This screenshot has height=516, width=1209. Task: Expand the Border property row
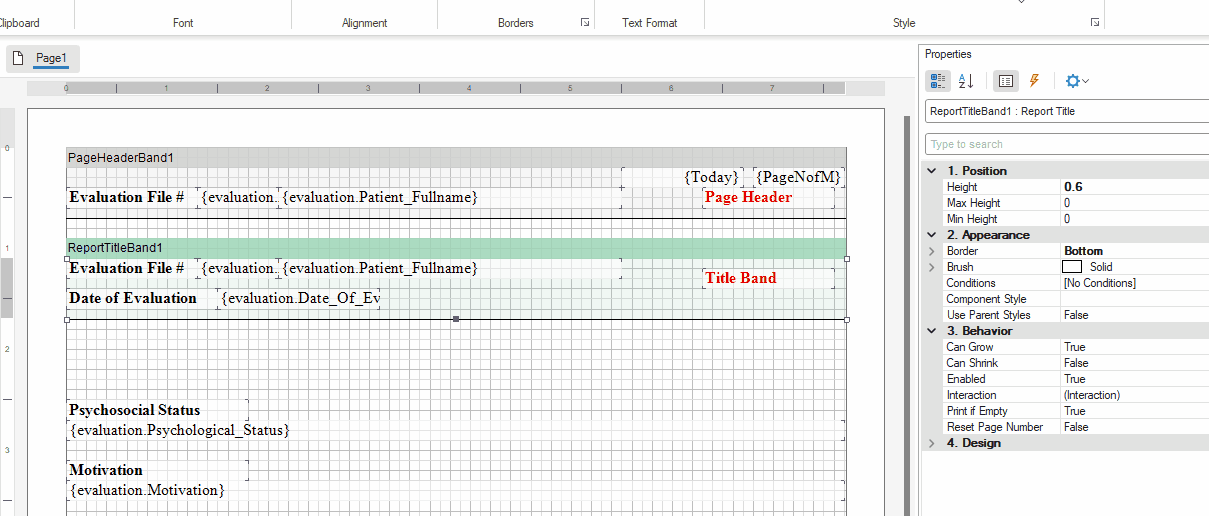click(x=934, y=251)
